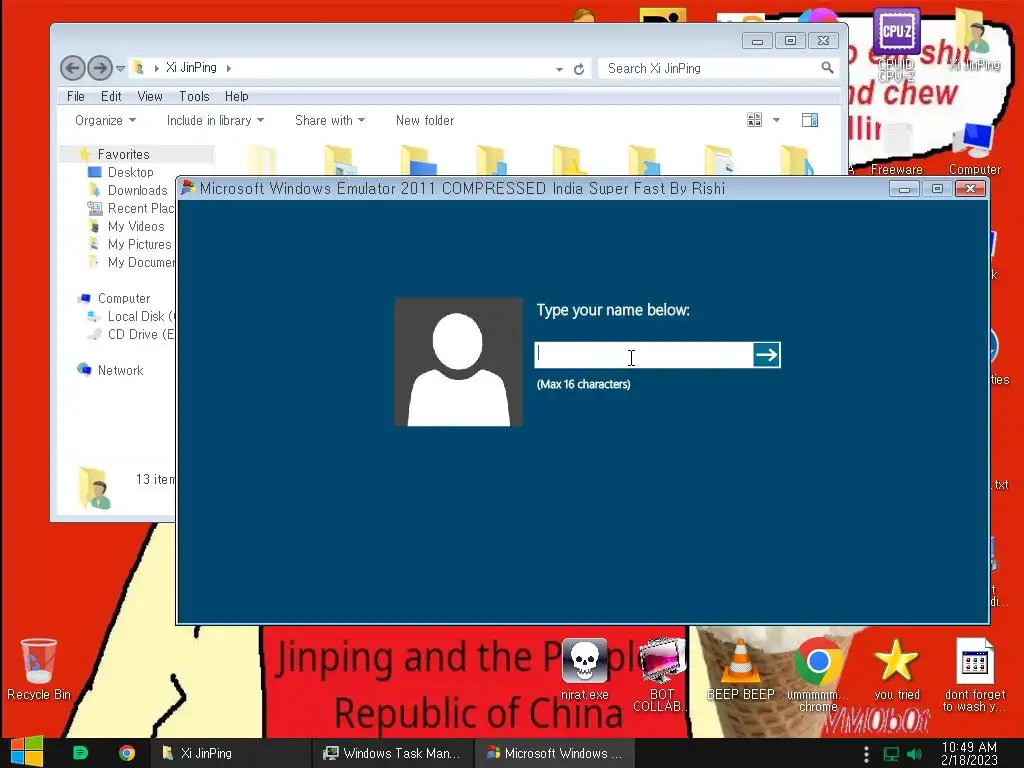
Task: Switch to Microsoft Windows emulator taskbar button
Action: coord(554,753)
